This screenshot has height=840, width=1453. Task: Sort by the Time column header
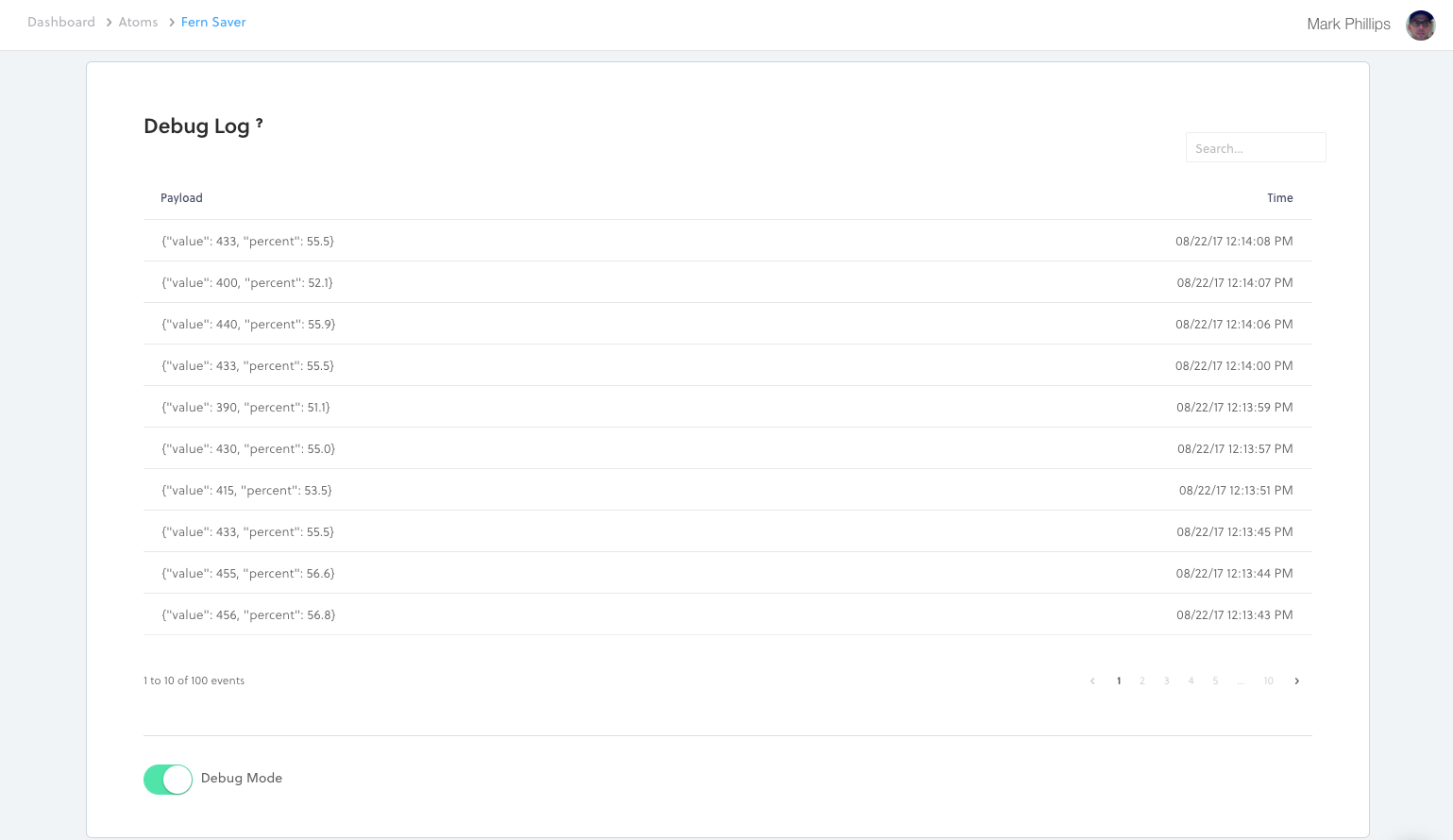click(x=1279, y=198)
